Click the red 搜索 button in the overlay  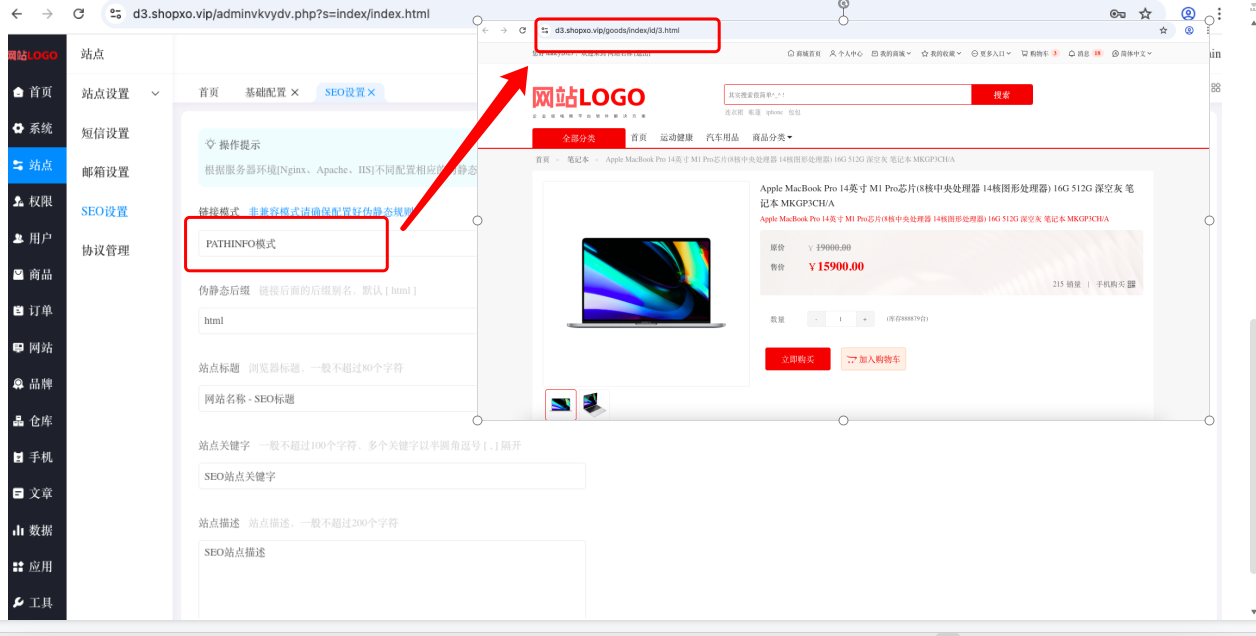(x=1002, y=95)
